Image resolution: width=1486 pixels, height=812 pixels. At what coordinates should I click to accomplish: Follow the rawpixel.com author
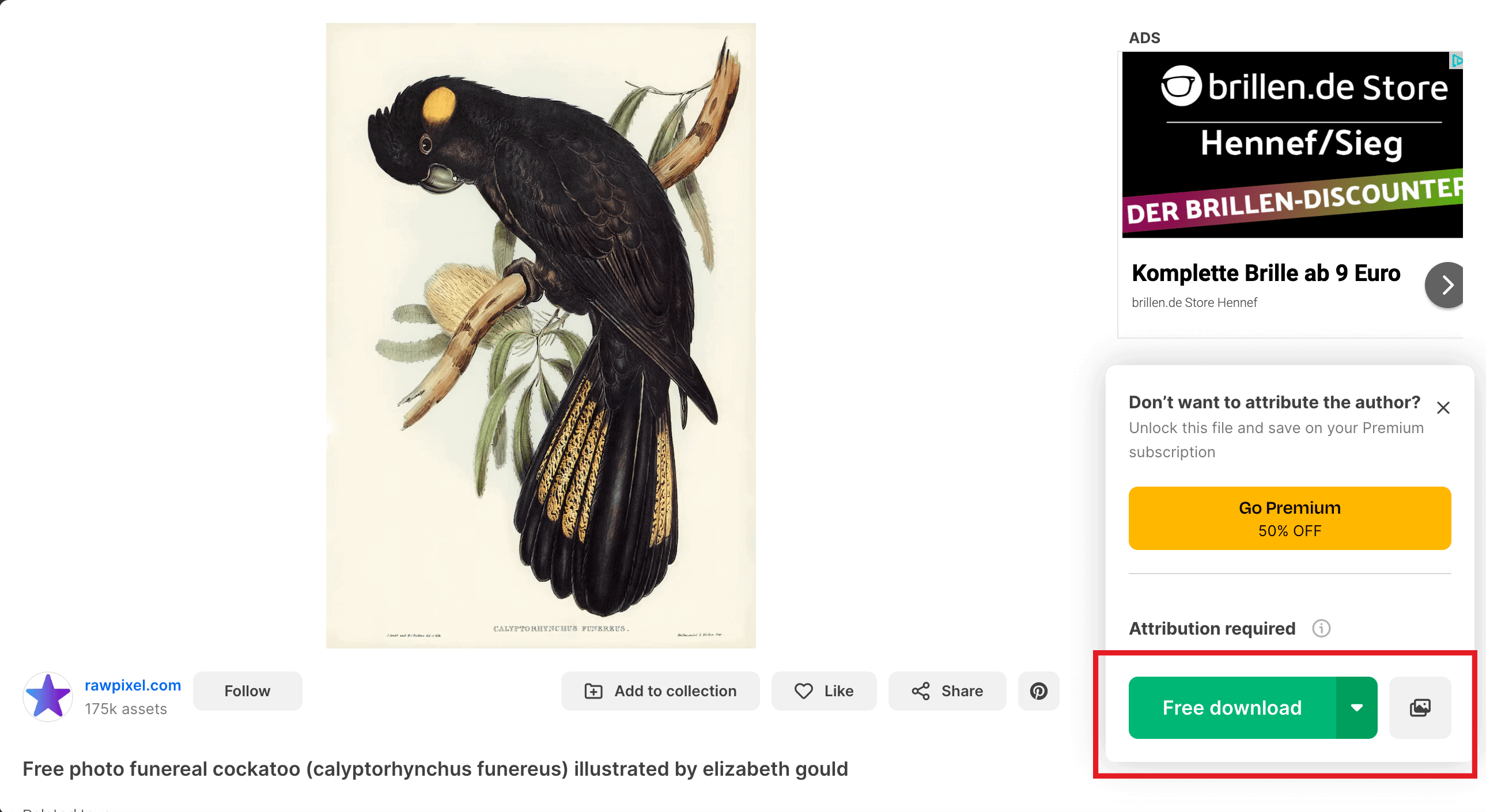247,691
